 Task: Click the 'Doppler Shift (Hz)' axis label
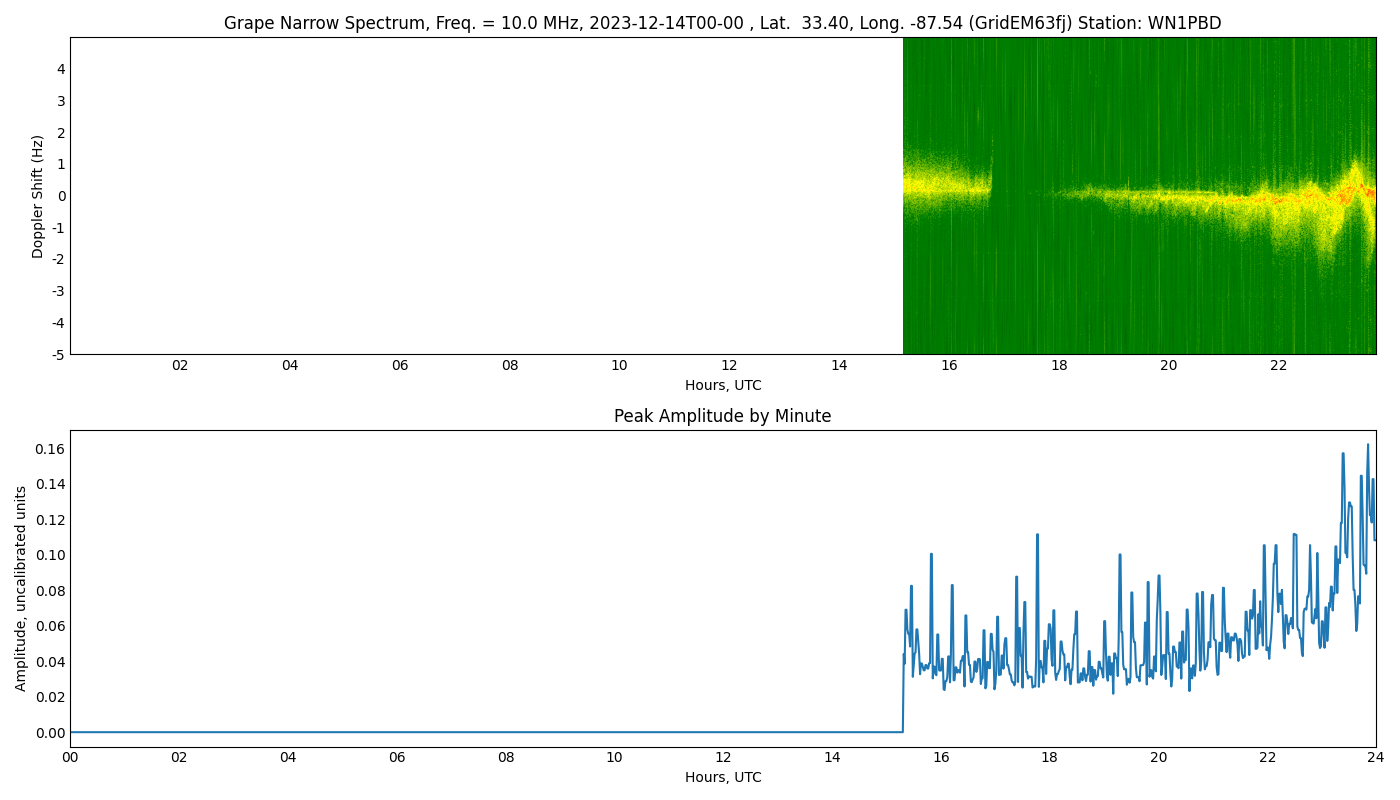[x=38, y=196]
